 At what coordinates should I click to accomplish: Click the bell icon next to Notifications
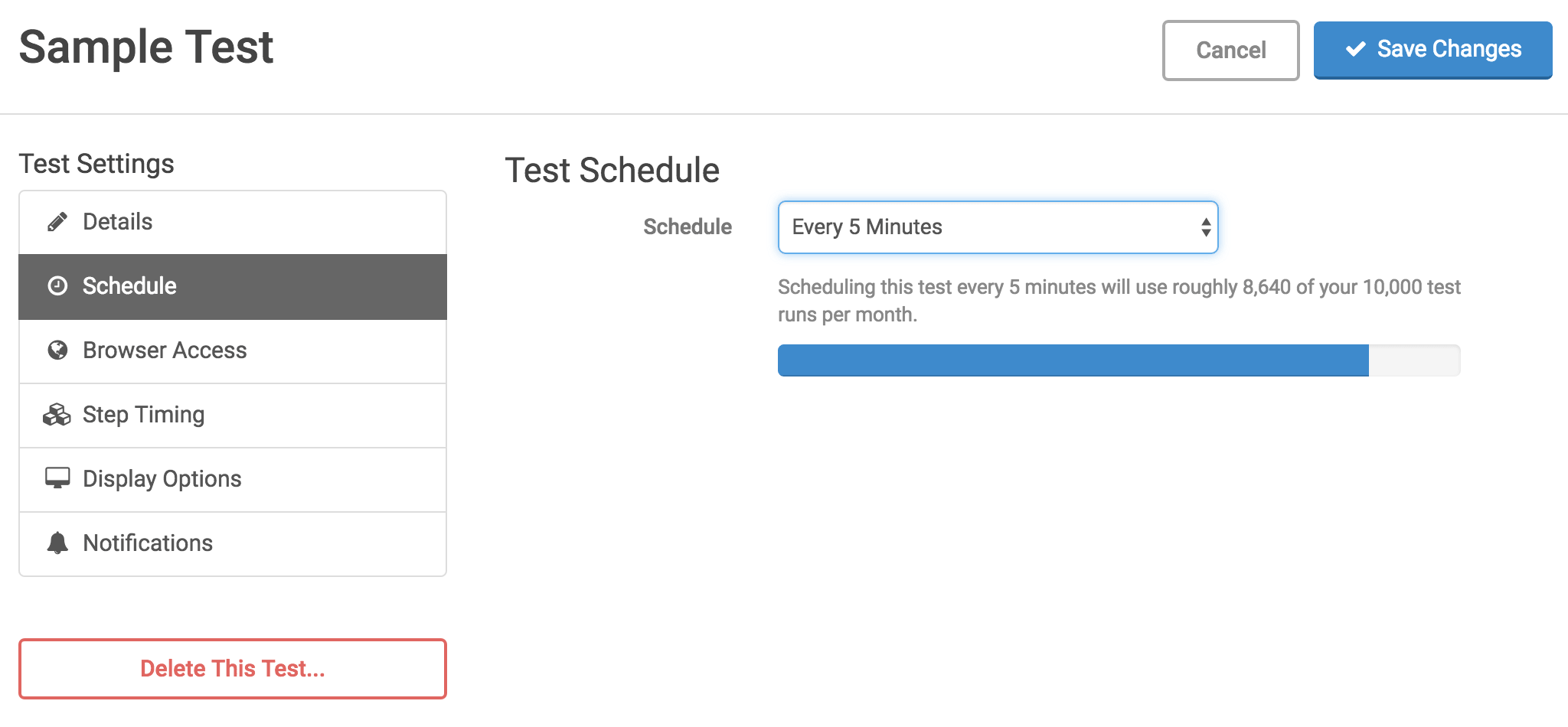[x=58, y=543]
